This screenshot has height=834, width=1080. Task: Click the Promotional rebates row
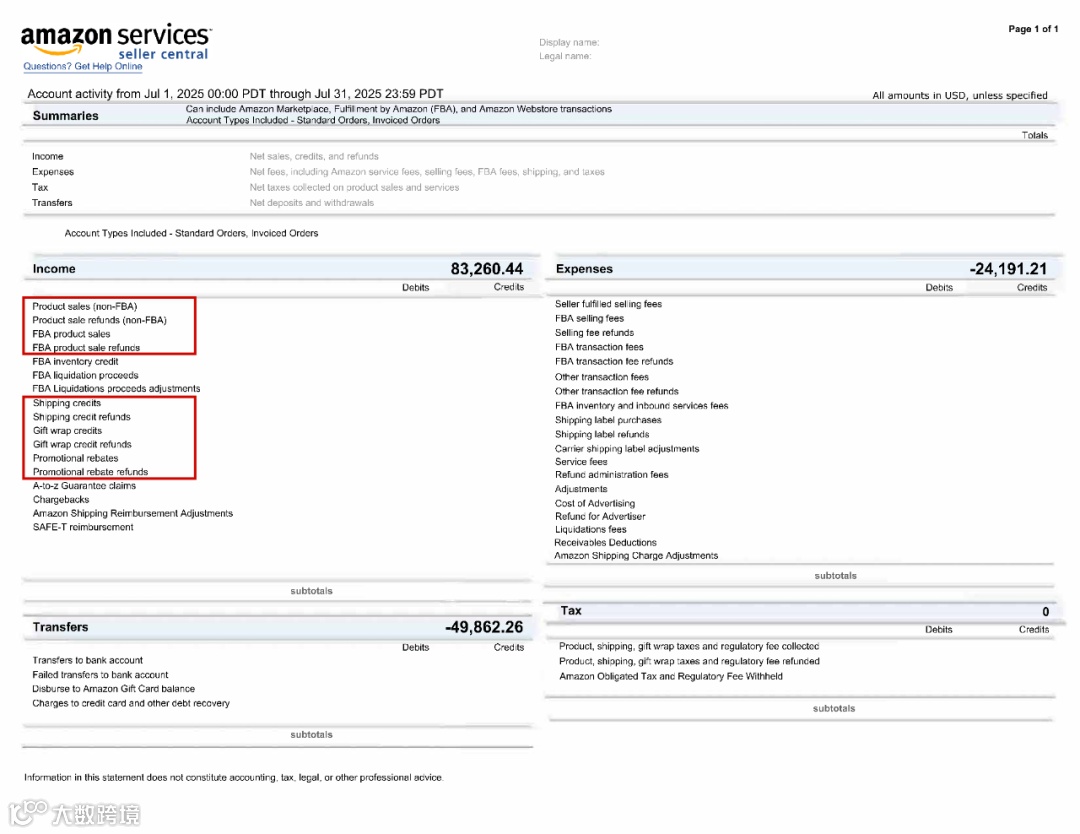click(x=76, y=458)
